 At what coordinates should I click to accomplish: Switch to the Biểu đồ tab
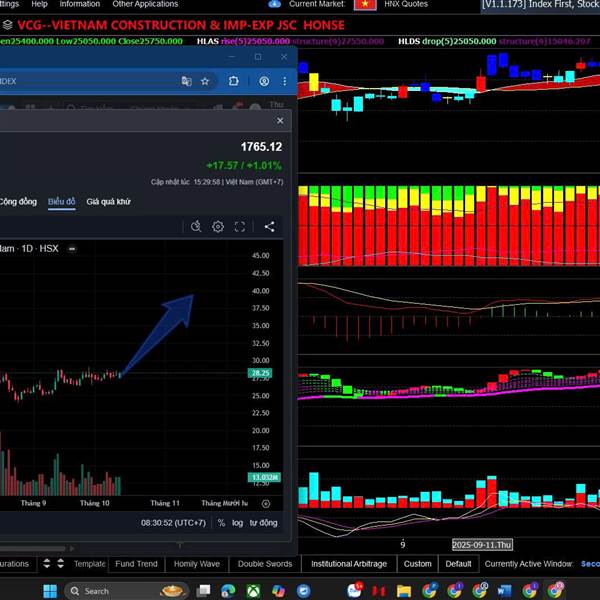(62, 202)
